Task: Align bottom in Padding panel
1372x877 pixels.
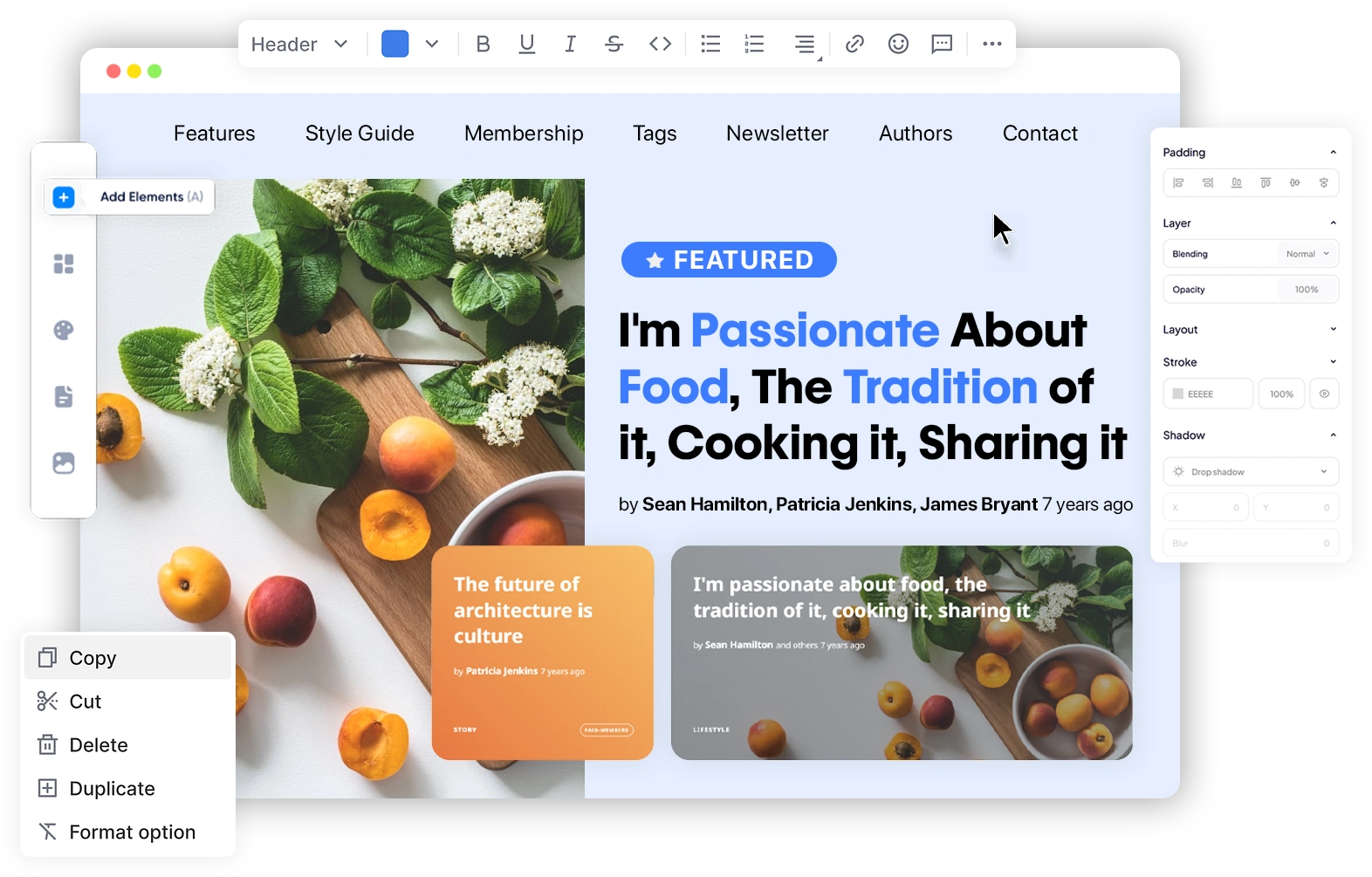Action: coord(1237,182)
